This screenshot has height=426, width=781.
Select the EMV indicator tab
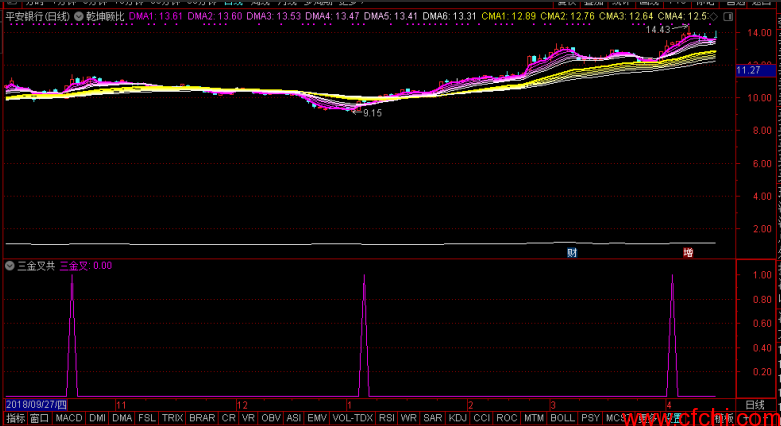tap(317, 418)
